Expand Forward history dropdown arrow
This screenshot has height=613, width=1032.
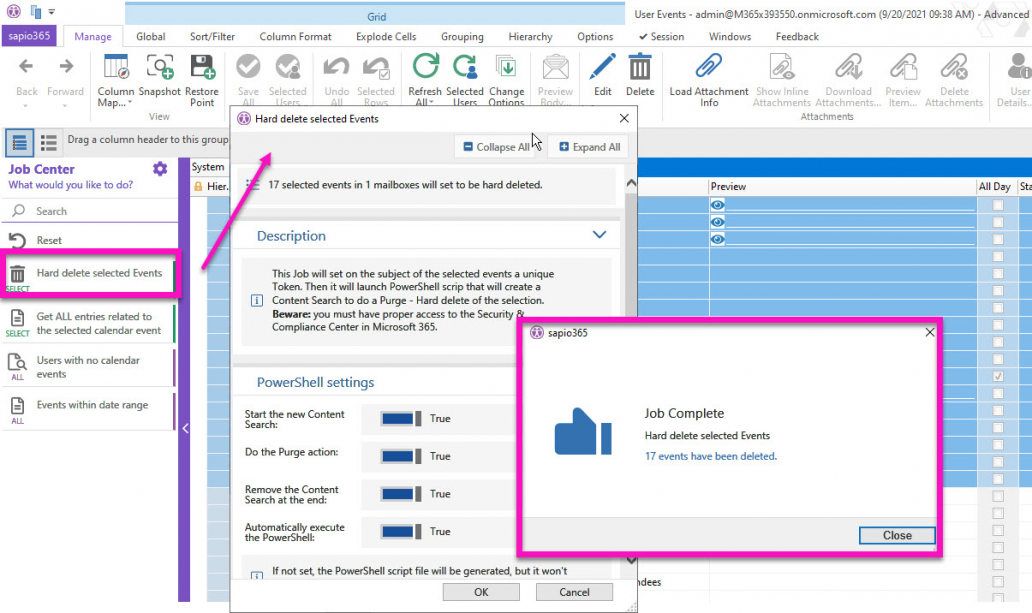(66, 105)
